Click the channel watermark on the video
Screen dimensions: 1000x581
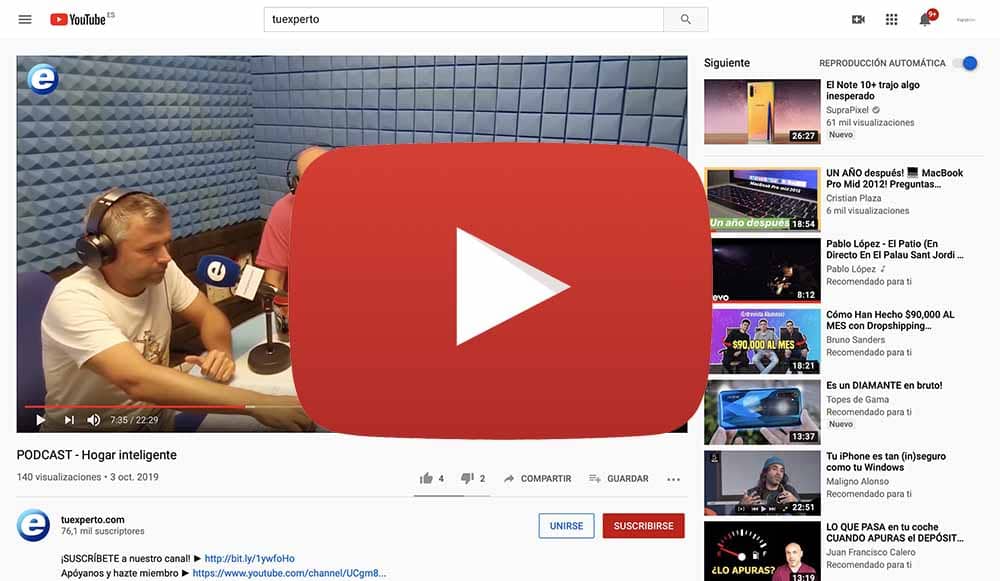(43, 78)
